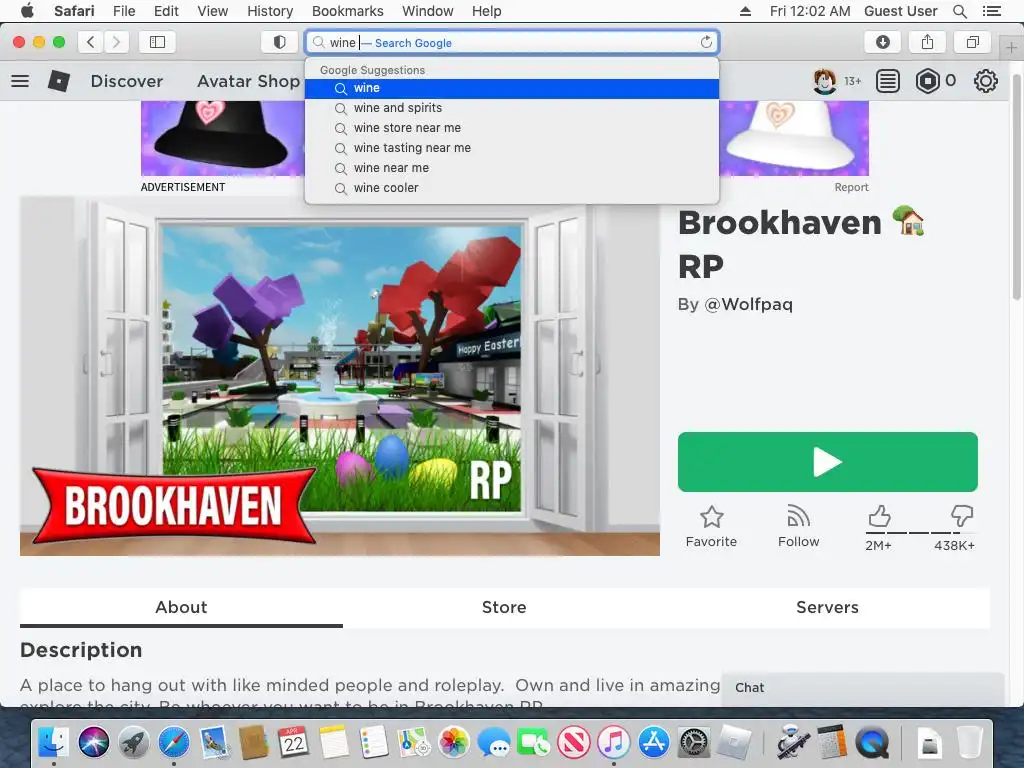Expand the Chat panel

(862, 688)
